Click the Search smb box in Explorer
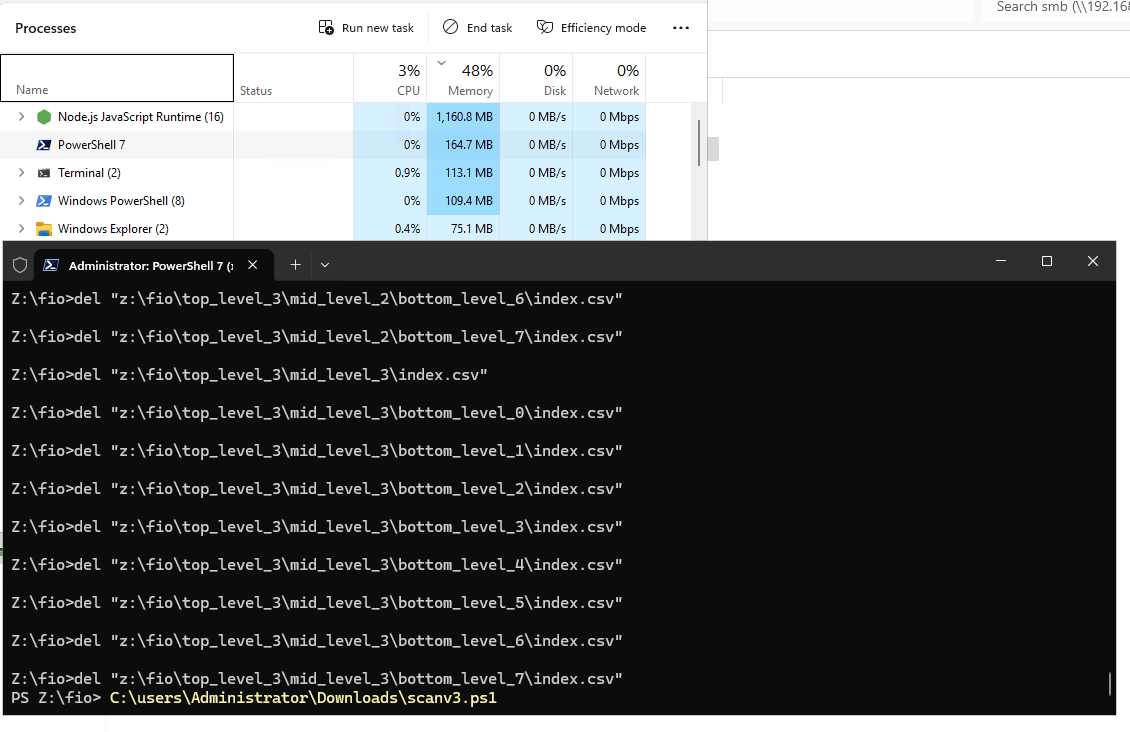 (x=1058, y=9)
